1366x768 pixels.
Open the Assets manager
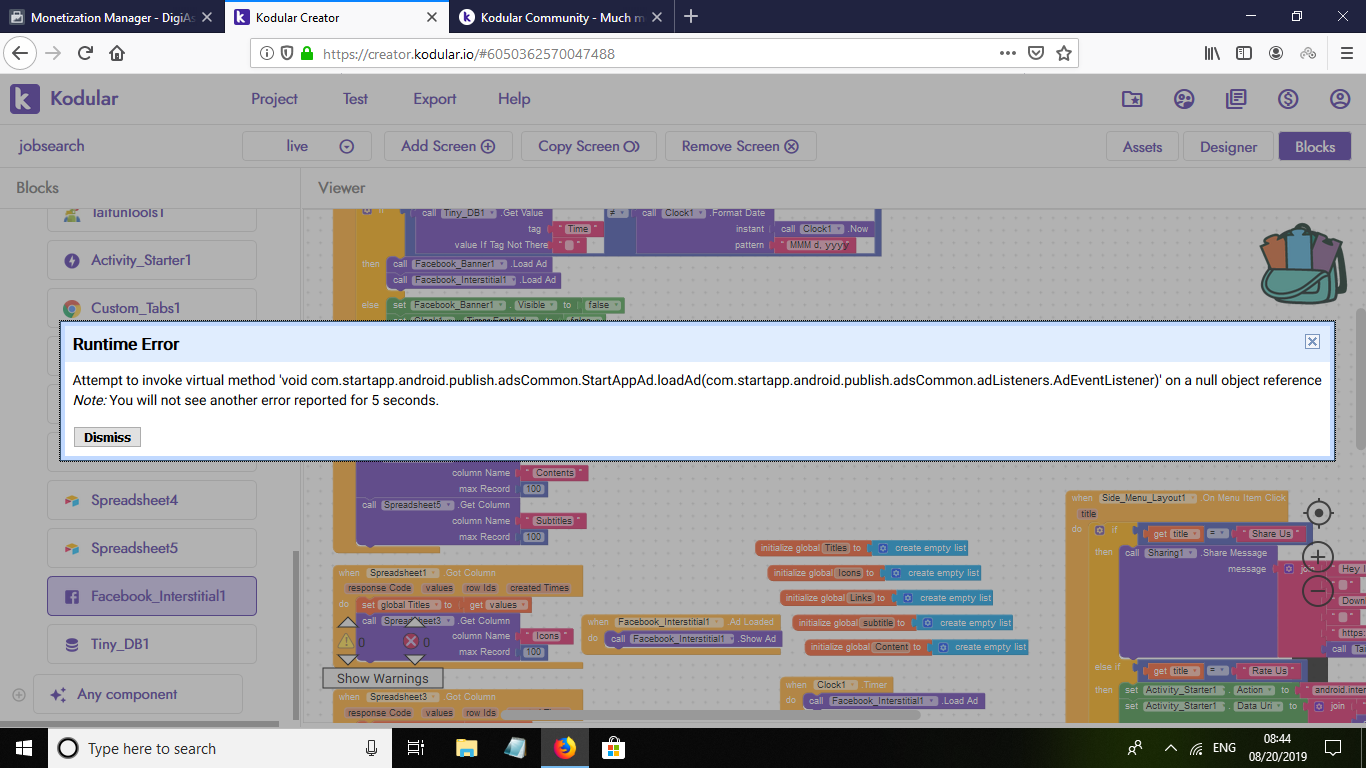click(x=1142, y=147)
